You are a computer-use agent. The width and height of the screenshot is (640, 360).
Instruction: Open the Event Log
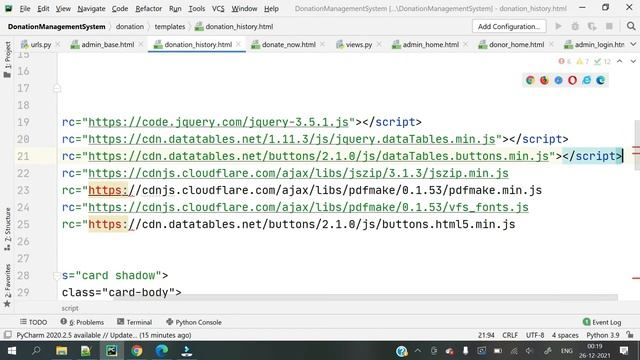tap(602, 322)
